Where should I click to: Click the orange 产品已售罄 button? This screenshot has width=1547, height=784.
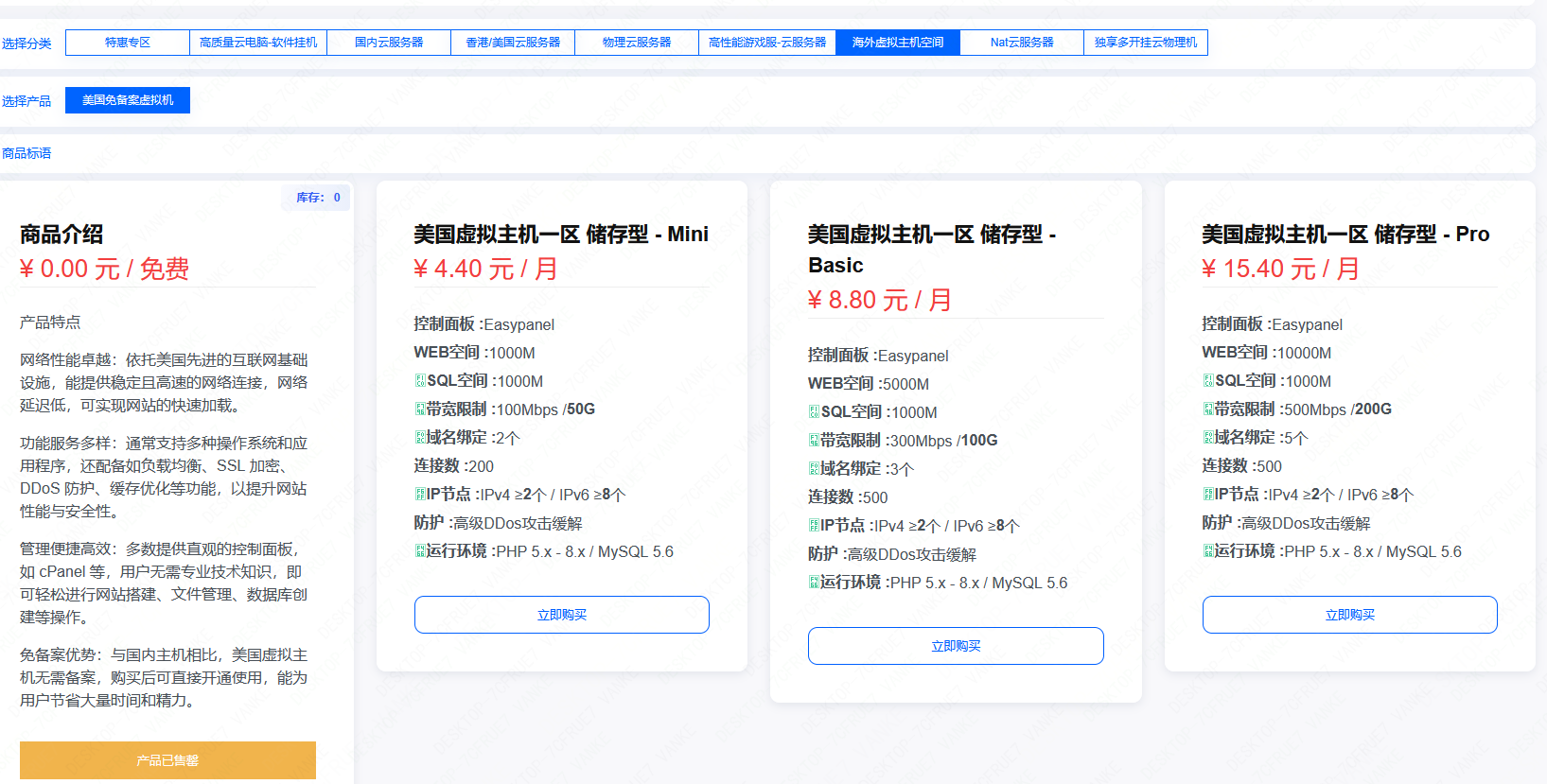click(167, 760)
